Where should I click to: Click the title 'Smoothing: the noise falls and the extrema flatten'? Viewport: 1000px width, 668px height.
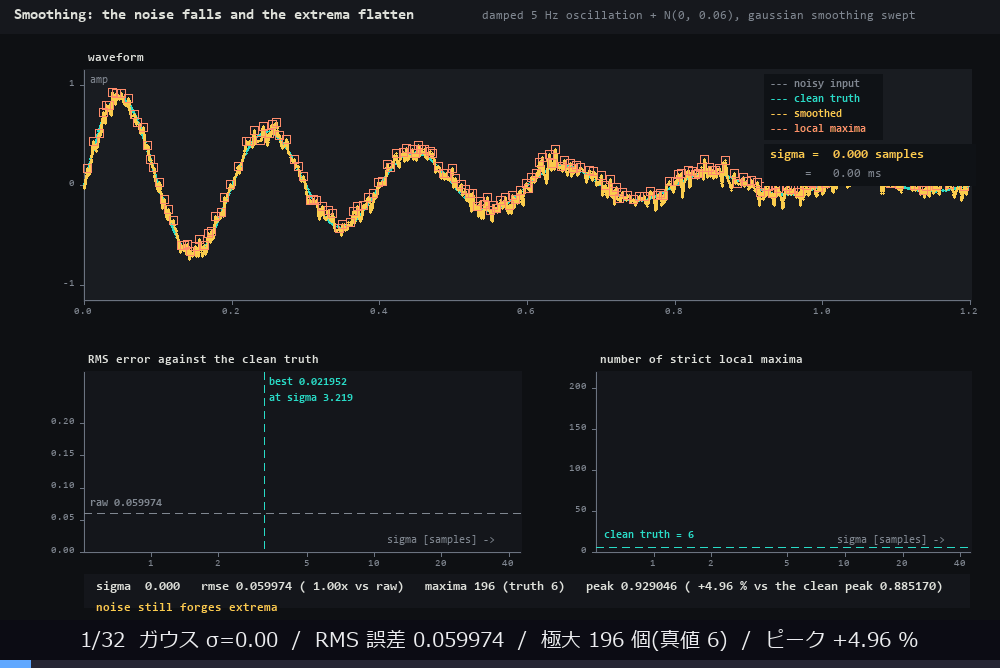(214, 15)
